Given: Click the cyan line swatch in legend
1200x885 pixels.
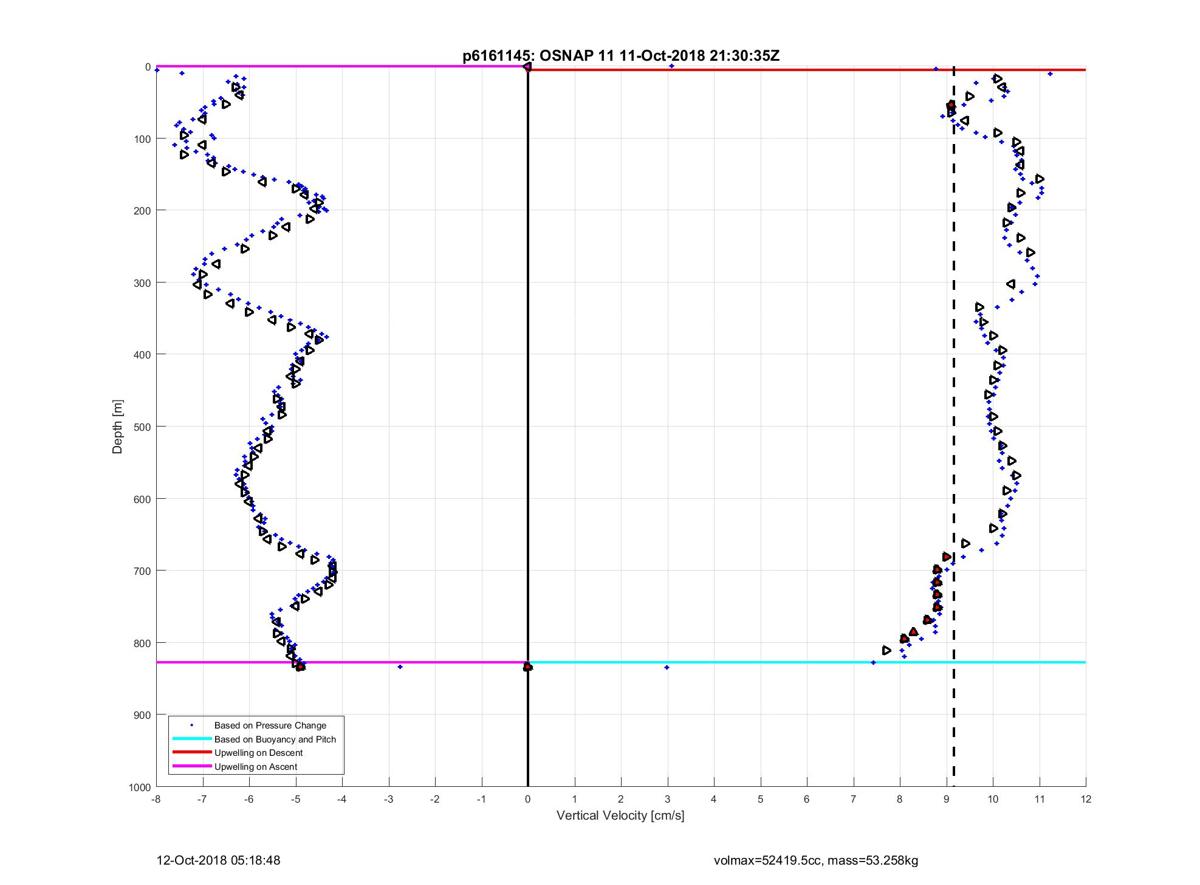Looking at the screenshot, I should (x=191, y=739).
